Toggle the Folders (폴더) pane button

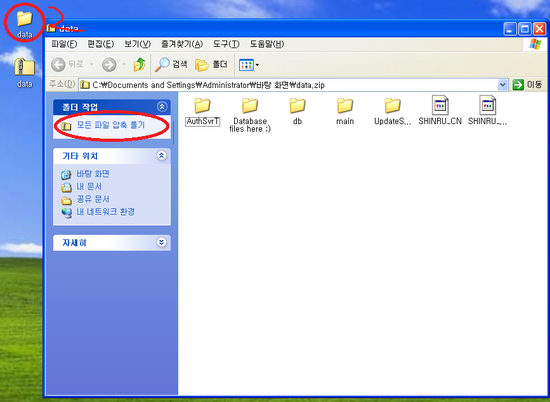pyautogui.click(x=212, y=65)
